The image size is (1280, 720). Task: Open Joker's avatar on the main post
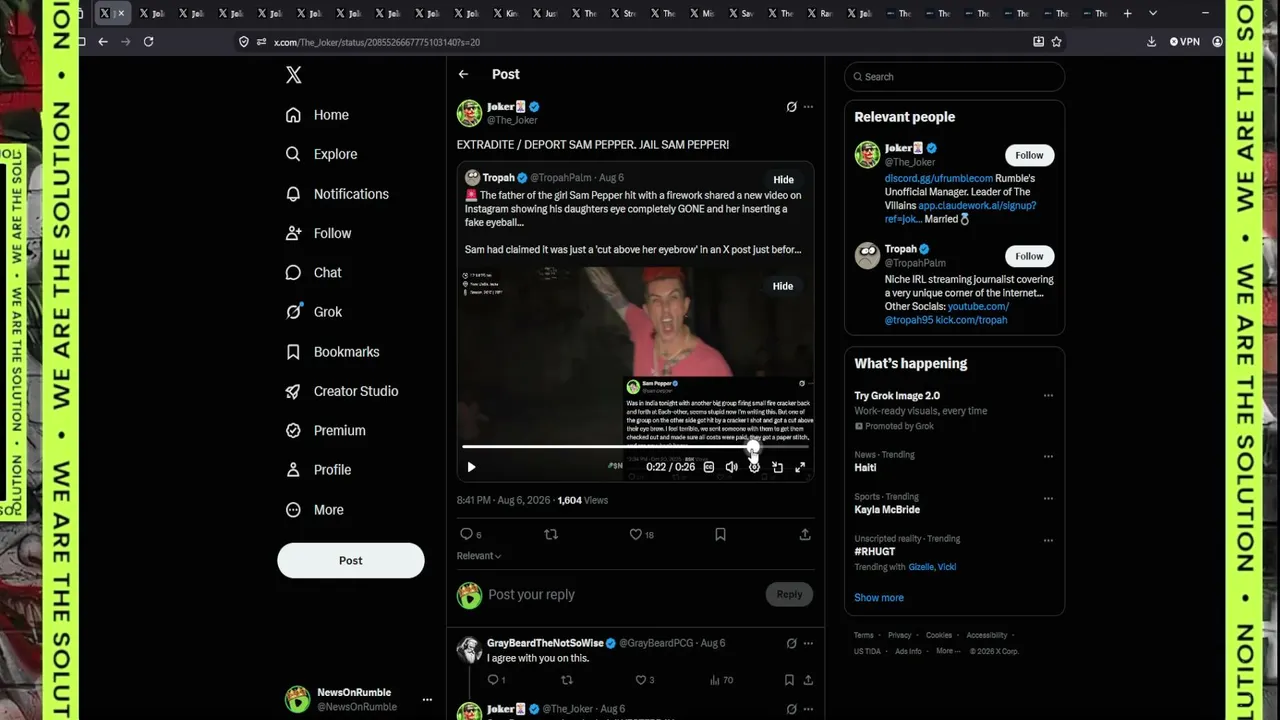(470, 113)
